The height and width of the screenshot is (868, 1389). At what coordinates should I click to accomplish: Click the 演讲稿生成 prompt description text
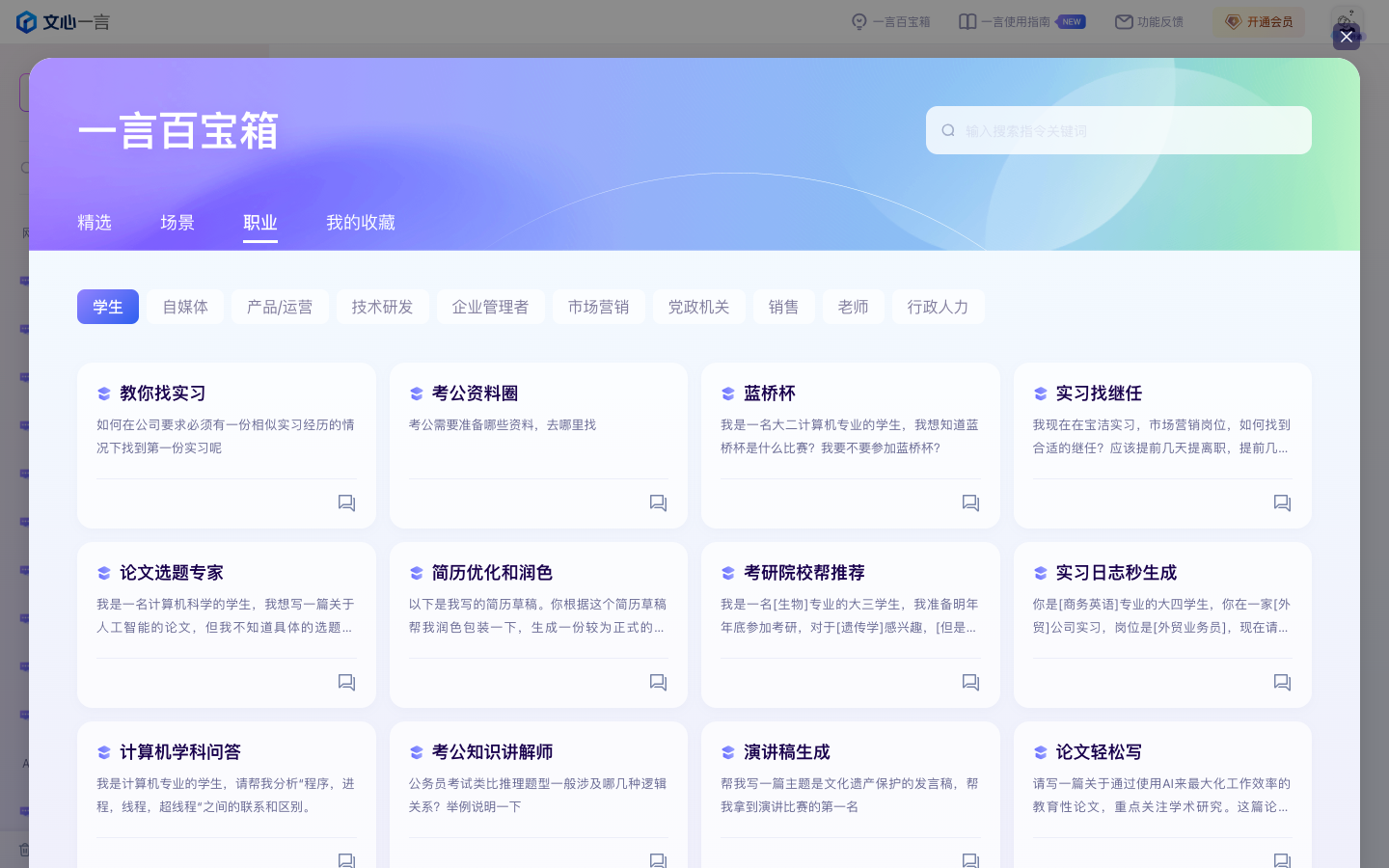pyautogui.click(x=850, y=795)
